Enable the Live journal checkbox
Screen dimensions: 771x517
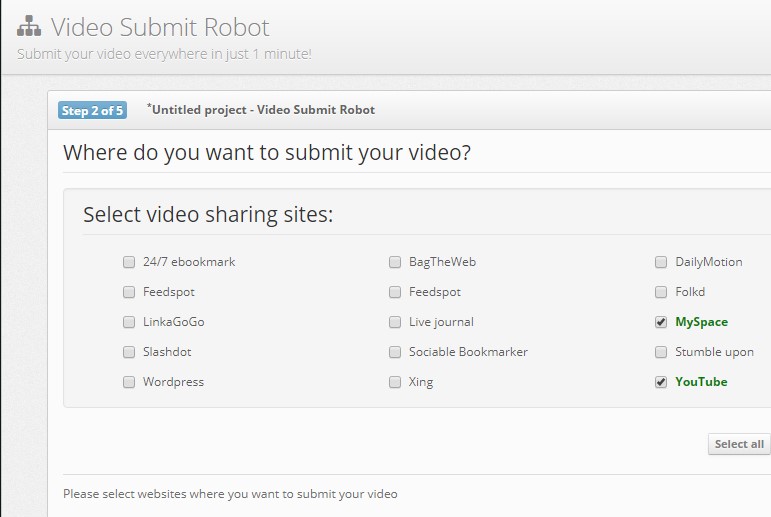click(x=395, y=322)
